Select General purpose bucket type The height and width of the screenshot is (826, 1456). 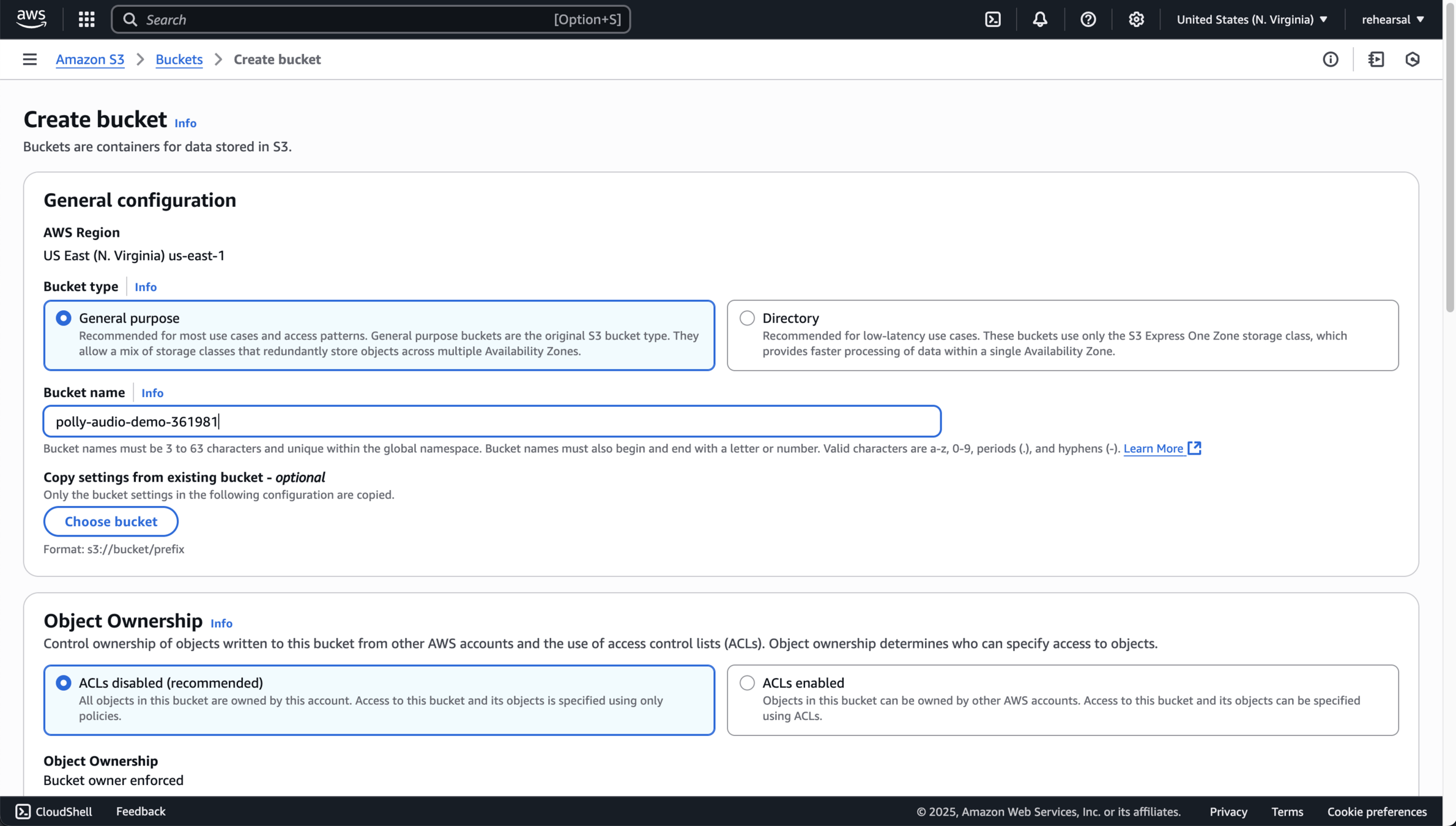click(x=64, y=318)
